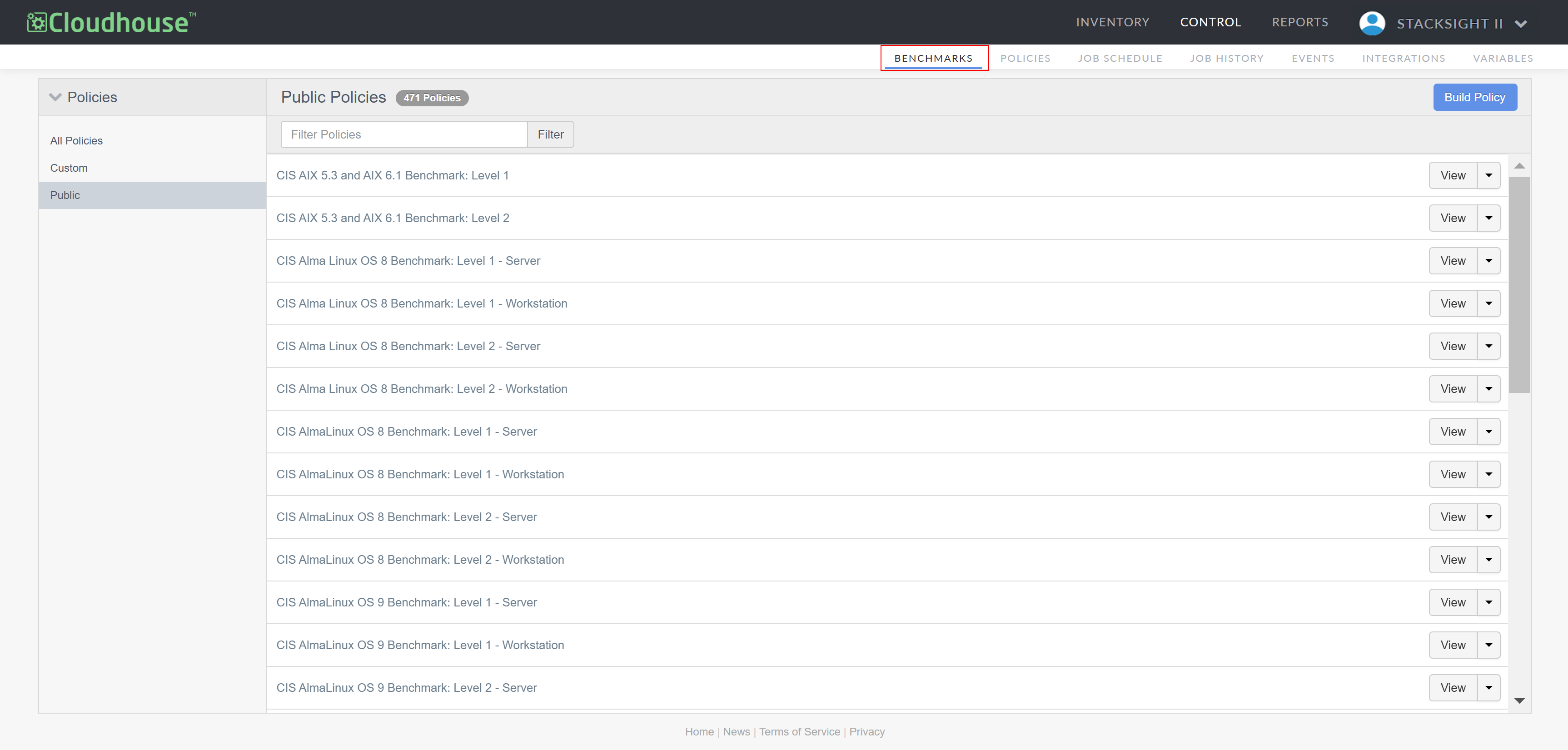Click the scroll up arrow of policy list
Screen dimensions: 1568x750
pyautogui.click(x=1519, y=166)
